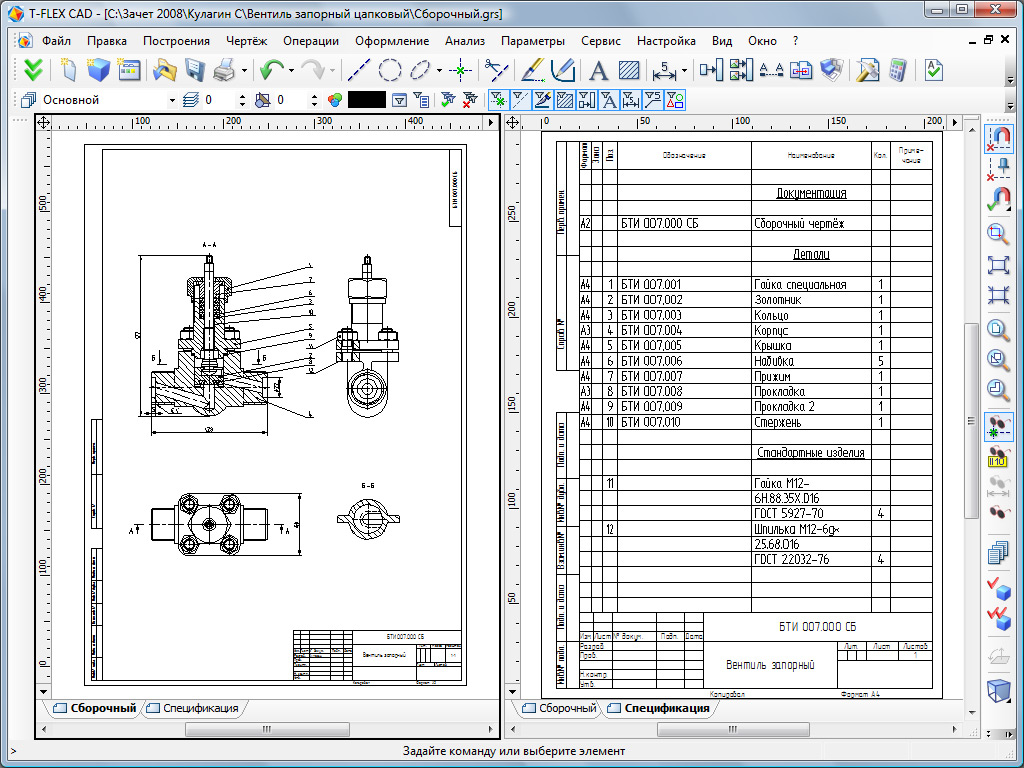
Task: Click the 3D view cube icon
Action: (998, 690)
